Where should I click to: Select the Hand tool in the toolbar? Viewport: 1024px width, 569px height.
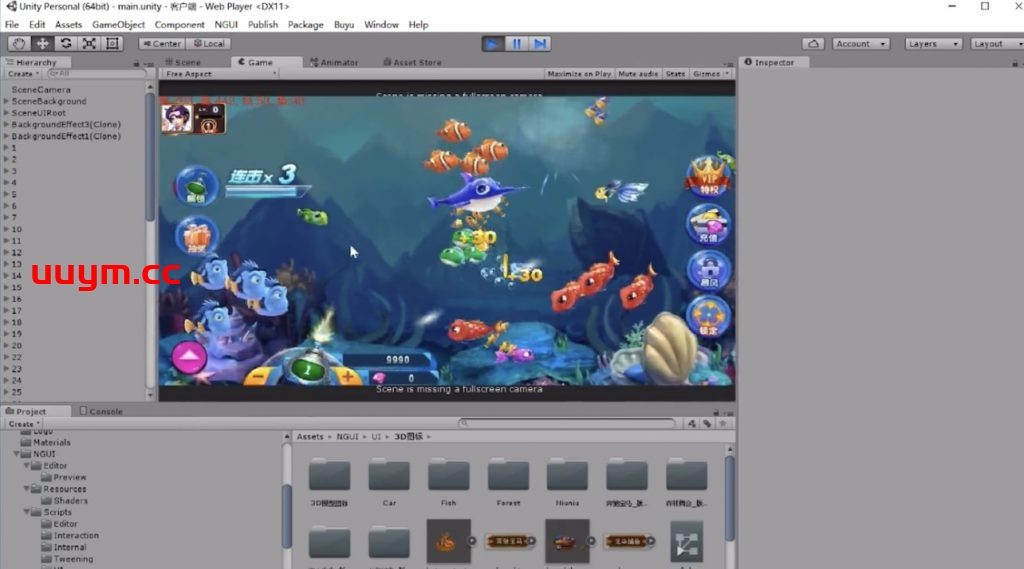coord(20,43)
